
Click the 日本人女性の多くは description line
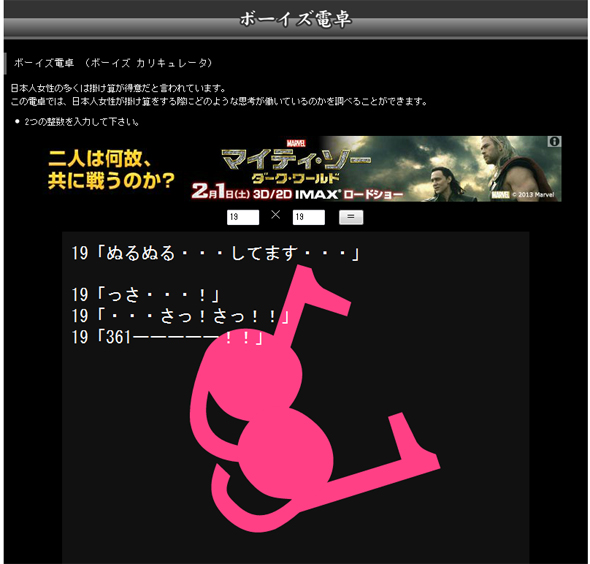coord(118,89)
